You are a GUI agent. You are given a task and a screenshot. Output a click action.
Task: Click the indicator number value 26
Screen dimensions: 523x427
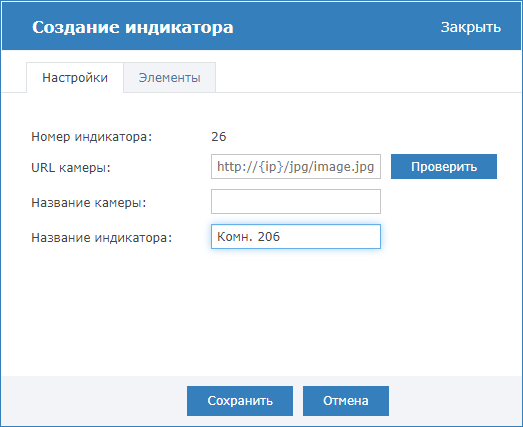point(219,137)
